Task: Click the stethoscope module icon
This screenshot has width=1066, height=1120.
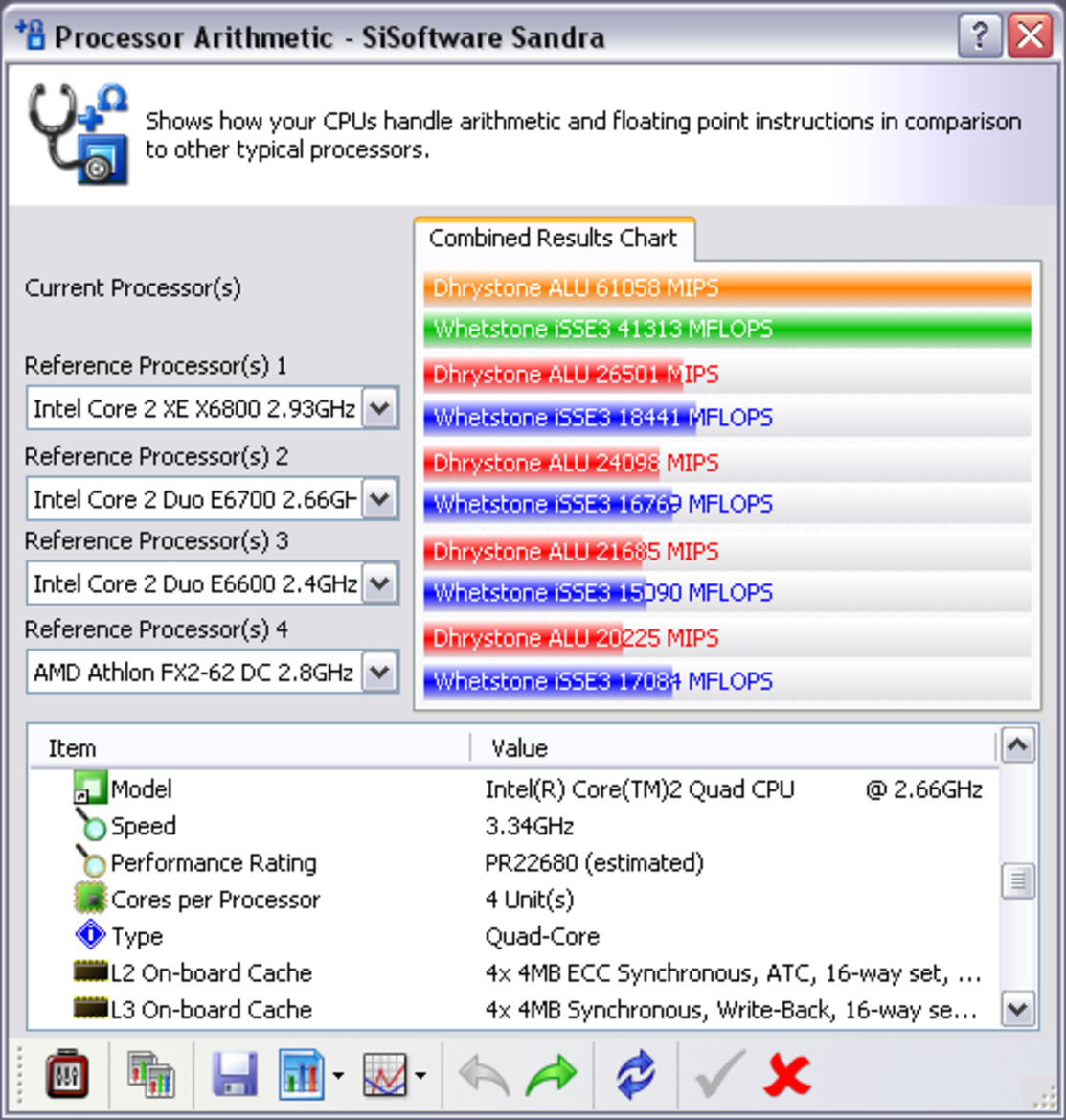Action: pyautogui.click(x=79, y=133)
